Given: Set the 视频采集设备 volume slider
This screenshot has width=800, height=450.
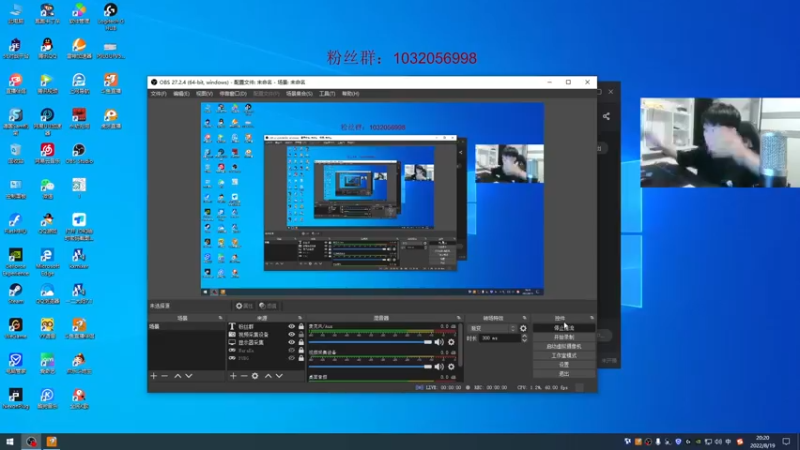Looking at the screenshot, I should [370, 366].
